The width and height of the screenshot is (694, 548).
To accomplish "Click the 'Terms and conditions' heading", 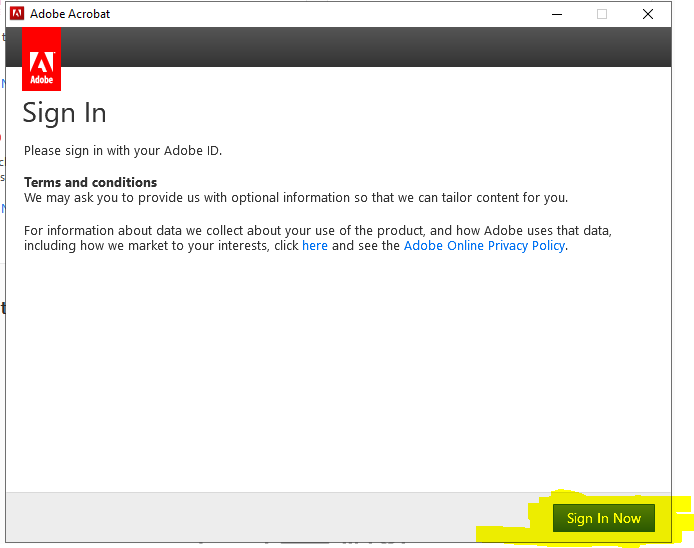I will pos(90,182).
